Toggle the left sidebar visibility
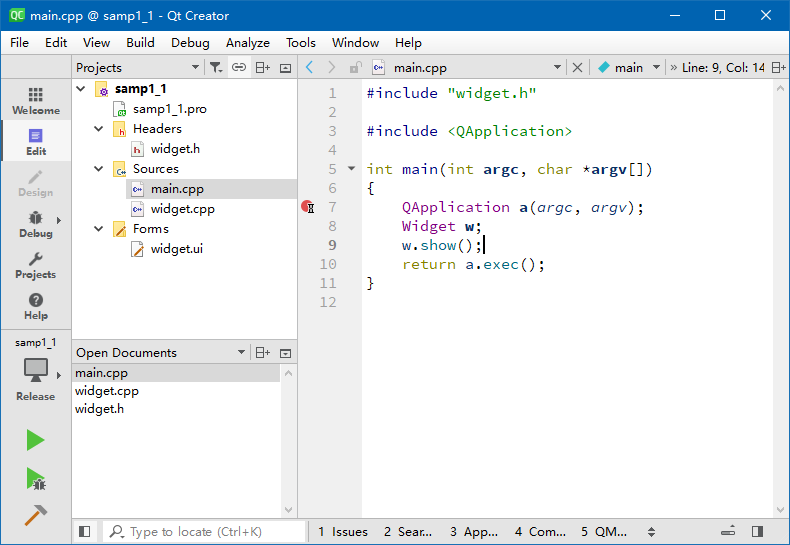Viewport: 790px width, 545px height. (x=85, y=532)
